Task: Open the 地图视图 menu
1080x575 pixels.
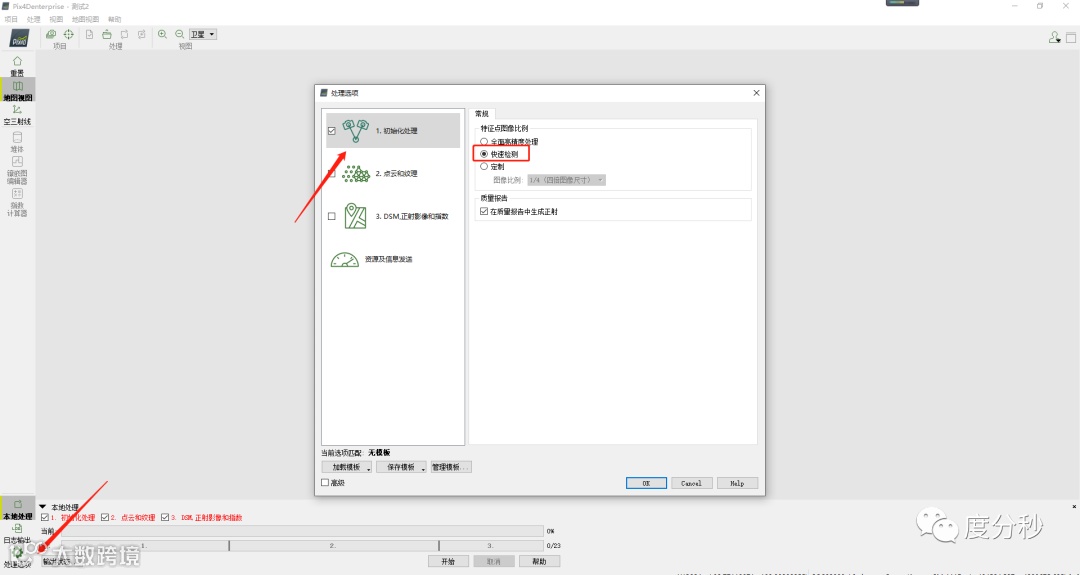Action: 85,19
